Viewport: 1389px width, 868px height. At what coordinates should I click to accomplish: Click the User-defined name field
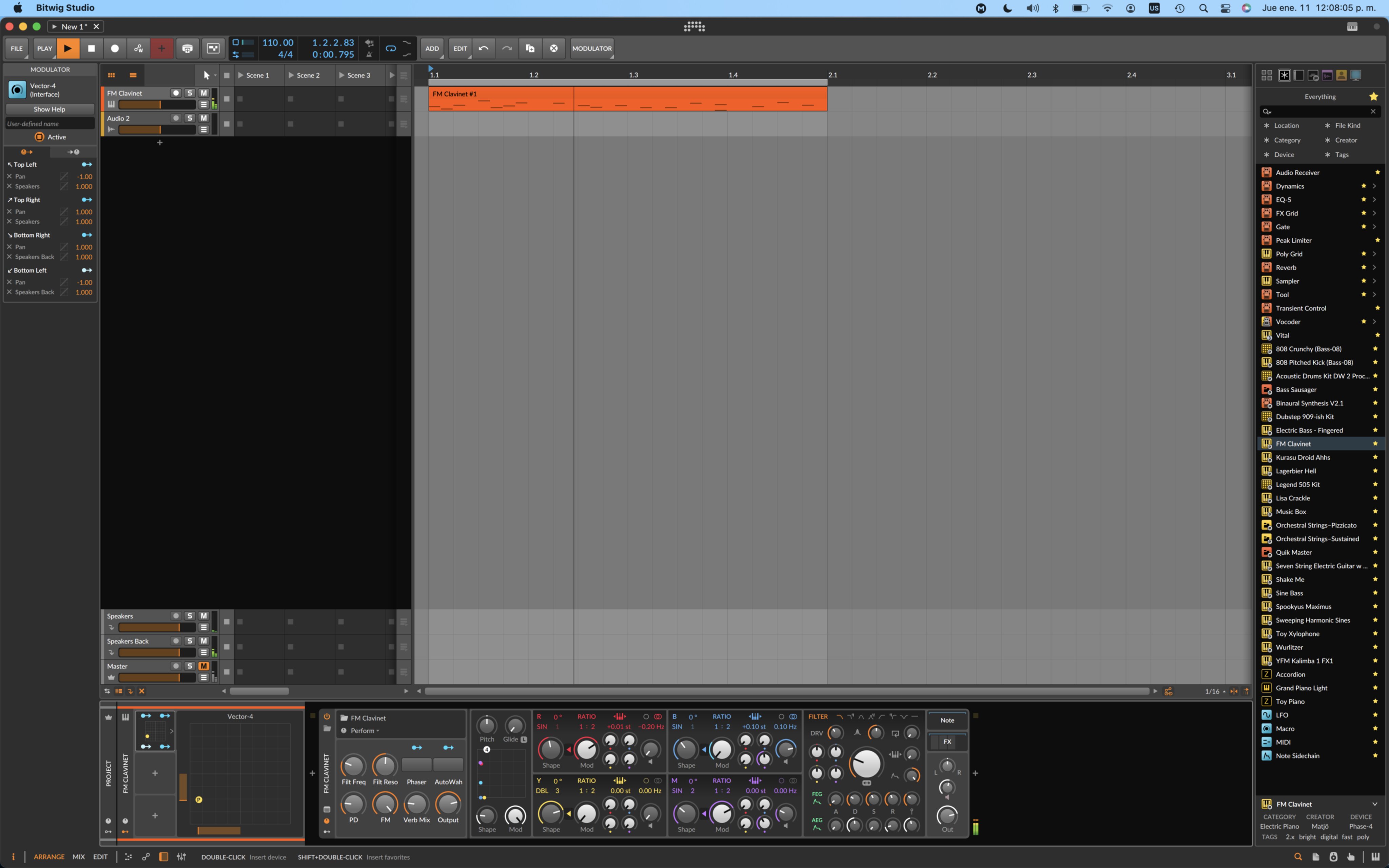[50, 123]
